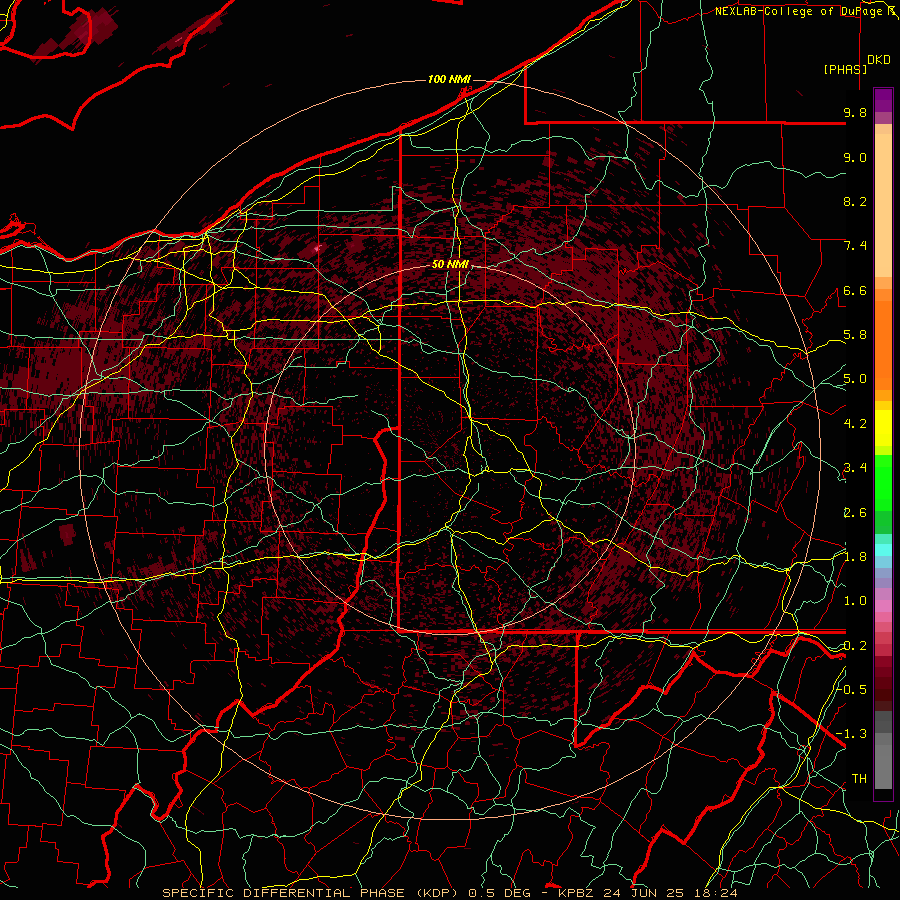Image resolution: width=900 pixels, height=900 pixels.
Task: Pick the orange segment of the color bar
Action: 883,344
